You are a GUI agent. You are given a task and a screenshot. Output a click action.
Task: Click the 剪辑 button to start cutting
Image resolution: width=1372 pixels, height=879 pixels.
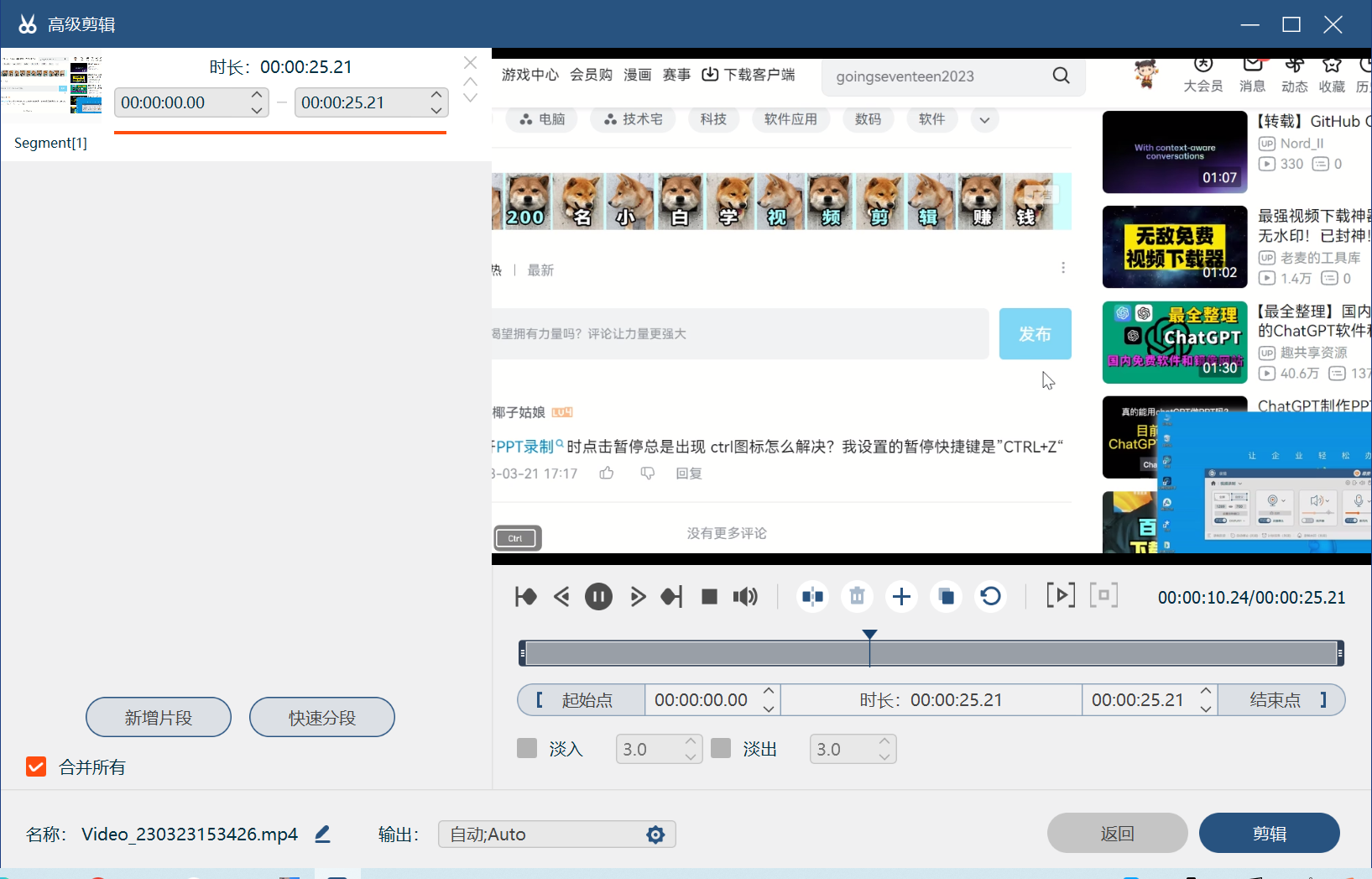tap(1269, 832)
